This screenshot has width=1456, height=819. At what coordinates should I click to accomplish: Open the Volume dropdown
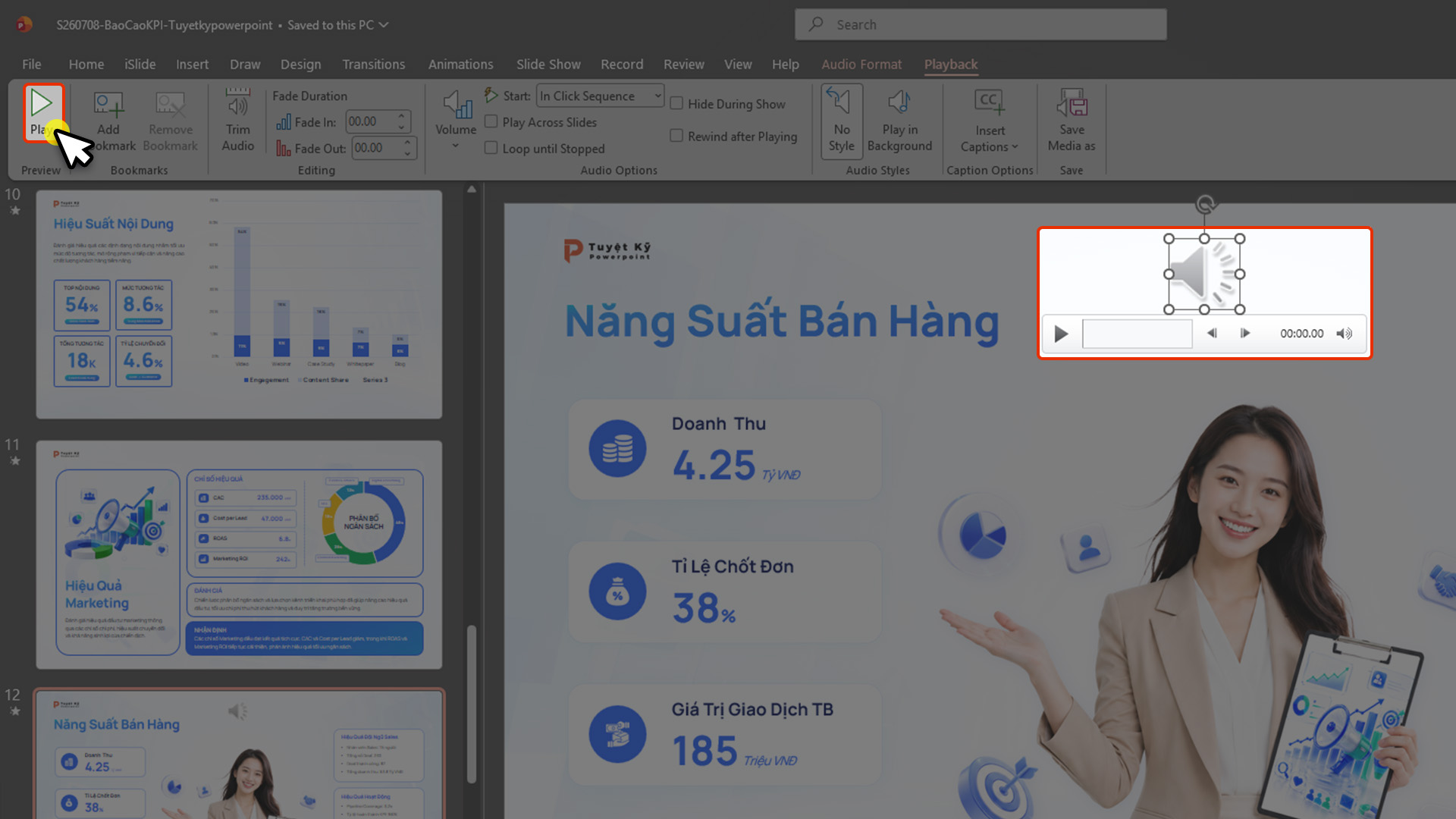point(456,120)
